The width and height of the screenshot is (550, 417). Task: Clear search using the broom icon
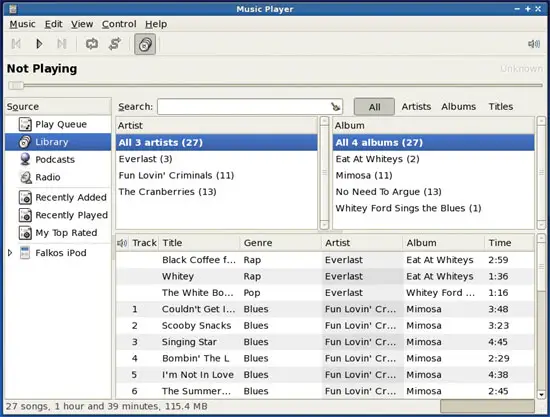(335, 106)
